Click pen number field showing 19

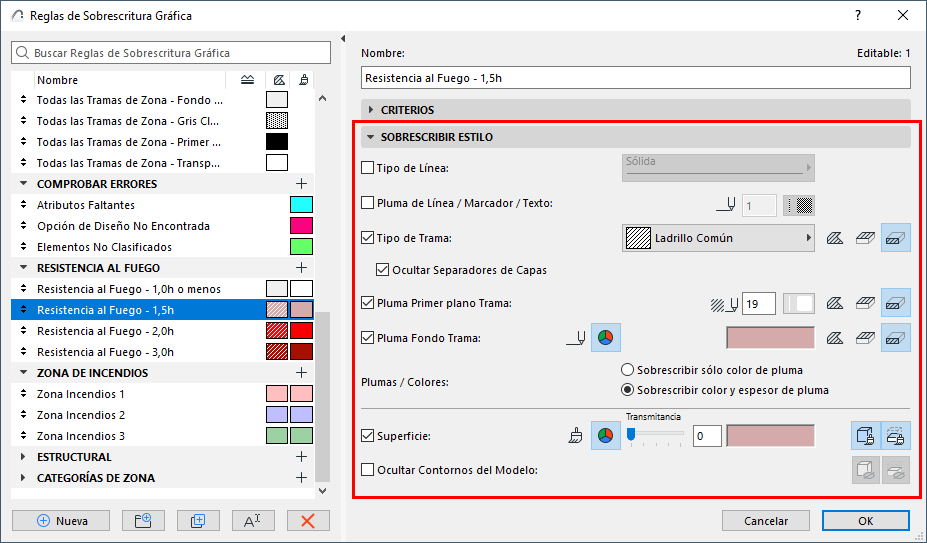pyautogui.click(x=759, y=304)
